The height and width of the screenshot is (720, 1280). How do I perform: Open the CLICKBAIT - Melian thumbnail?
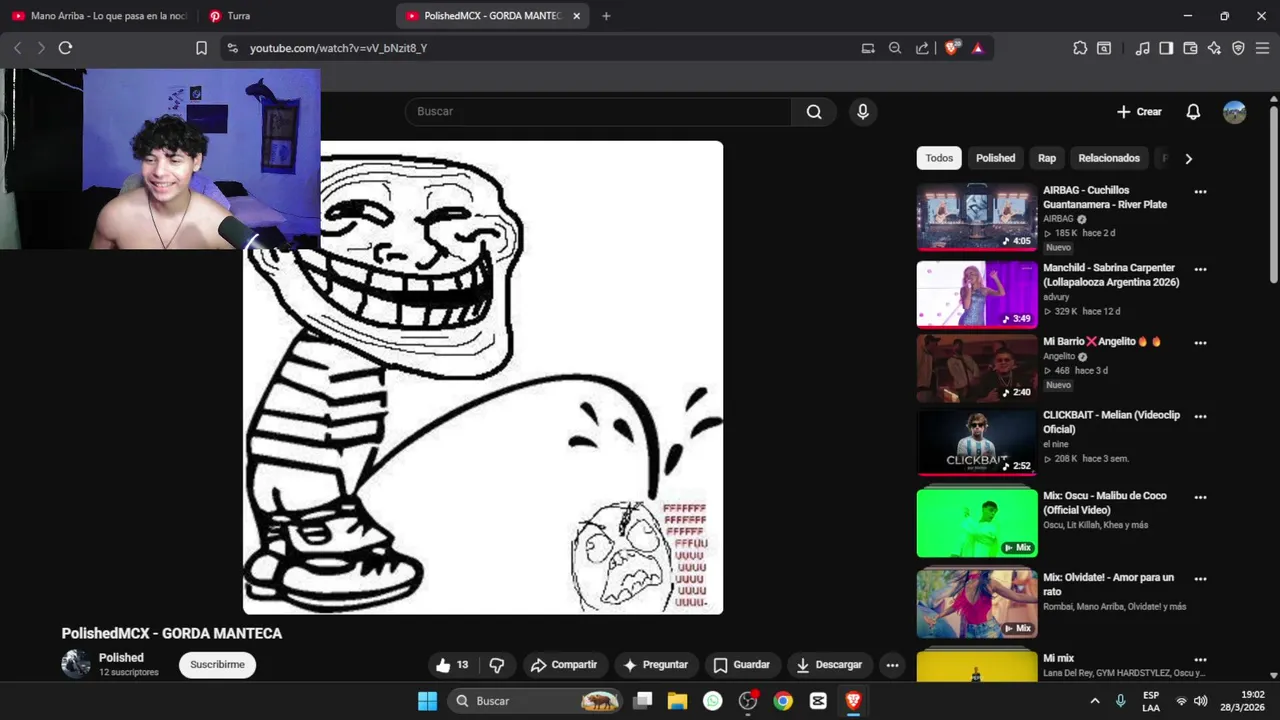pyautogui.click(x=977, y=442)
